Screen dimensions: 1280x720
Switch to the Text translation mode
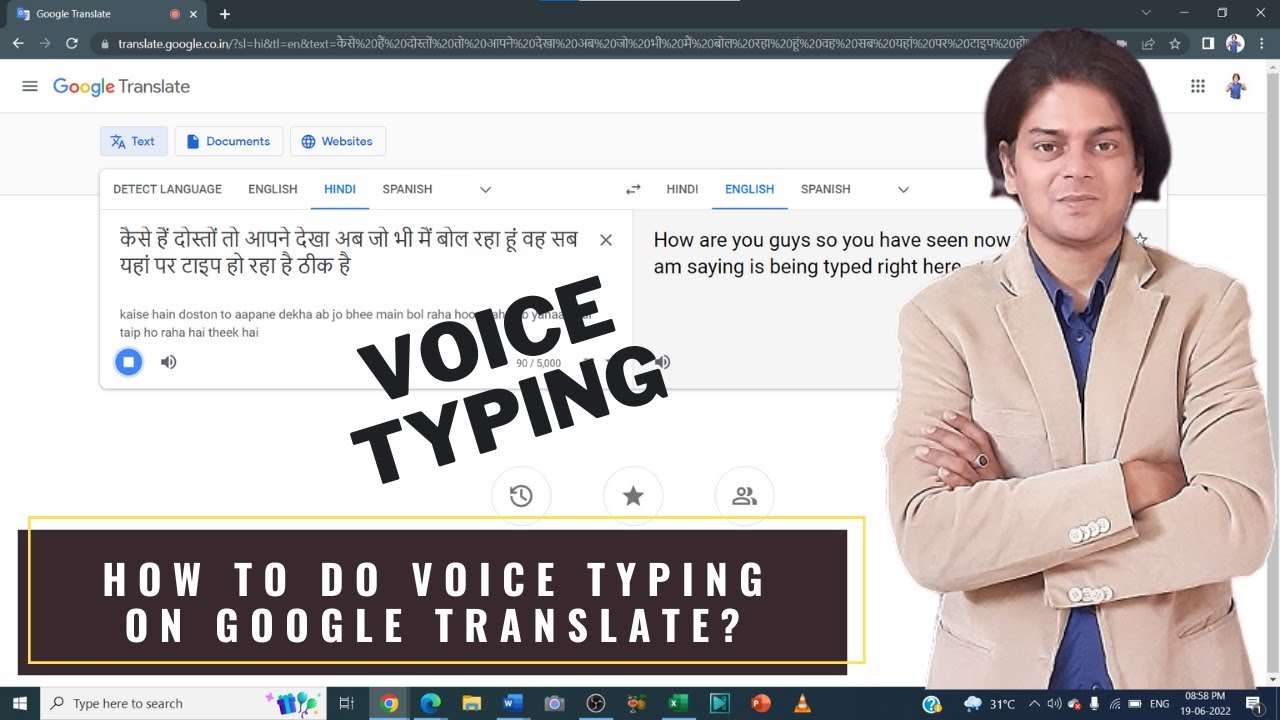(133, 141)
